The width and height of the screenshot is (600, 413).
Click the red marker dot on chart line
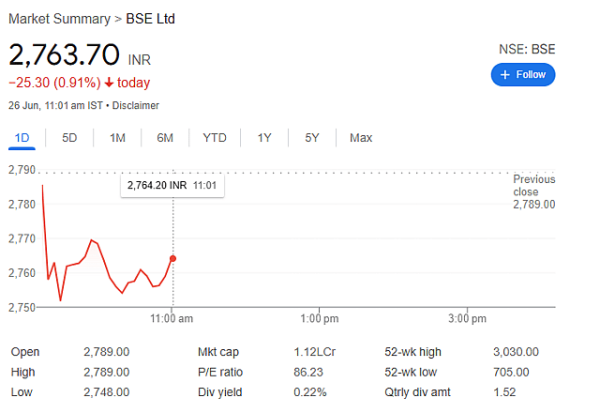pyautogui.click(x=173, y=259)
